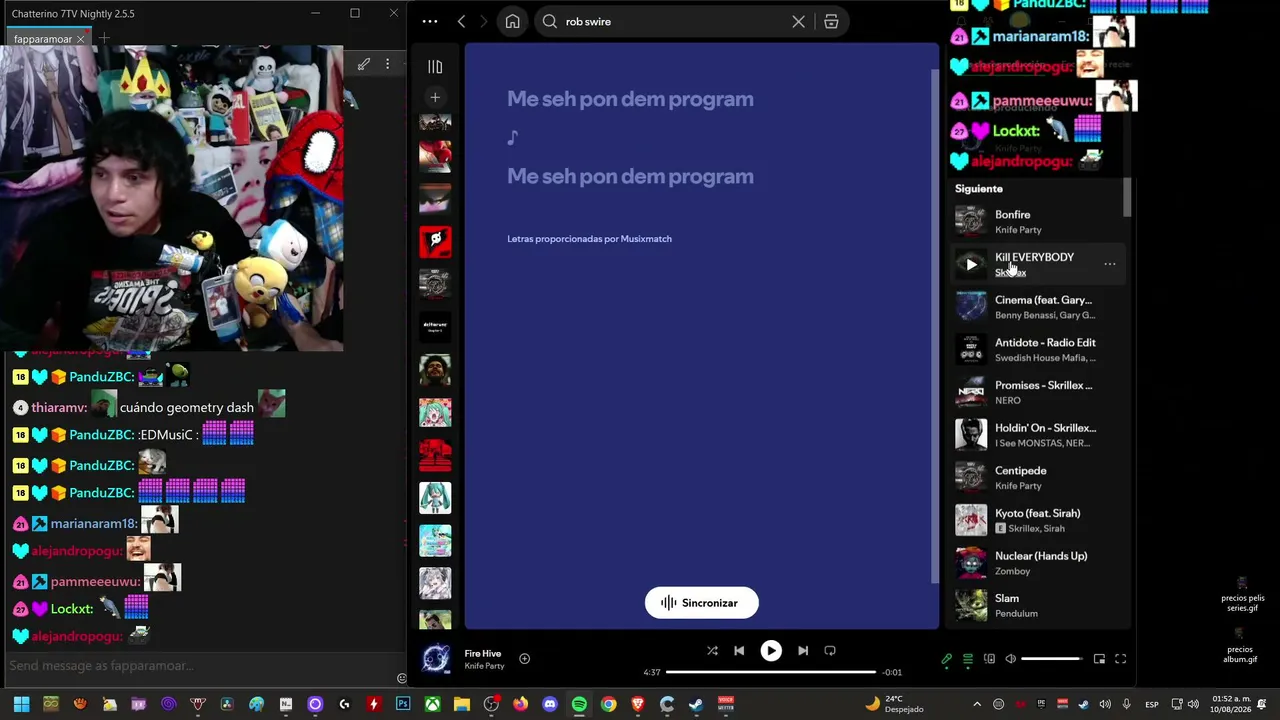The width and height of the screenshot is (1280, 720).
Task: Select Holdin' On - Skrillex... in queue
Action: click(1036, 435)
